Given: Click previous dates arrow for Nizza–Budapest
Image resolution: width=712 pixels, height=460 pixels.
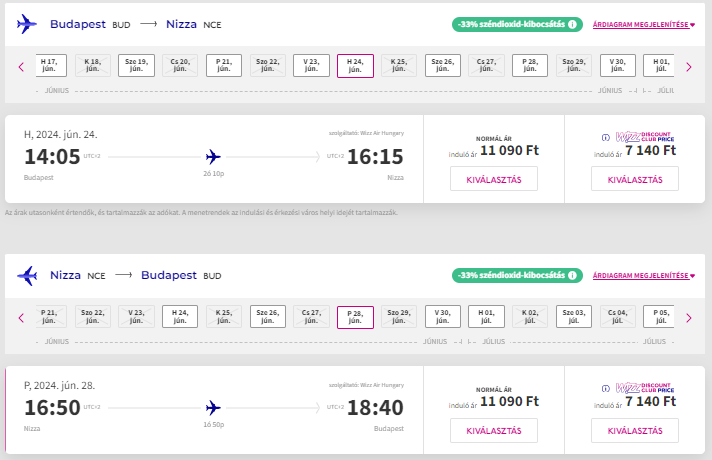Looking at the screenshot, I should tap(21, 318).
